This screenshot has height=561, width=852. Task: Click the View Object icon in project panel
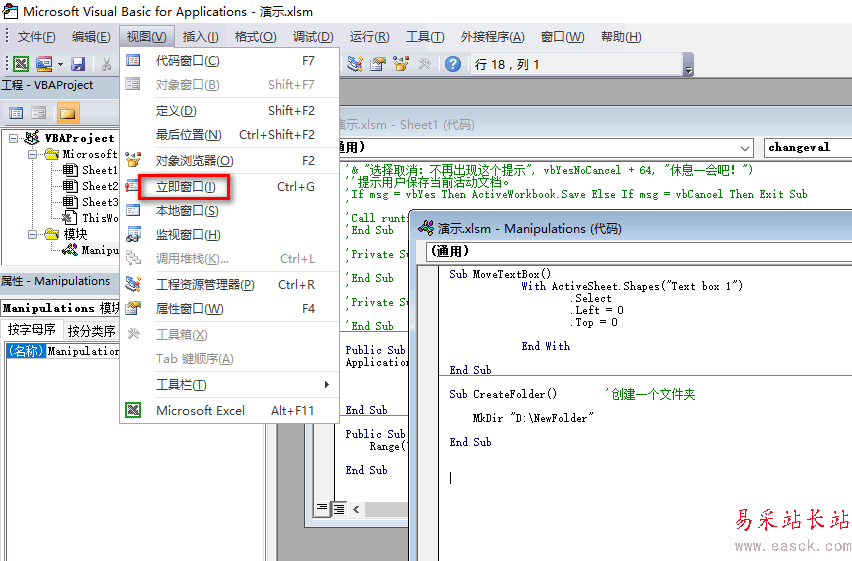[39, 113]
